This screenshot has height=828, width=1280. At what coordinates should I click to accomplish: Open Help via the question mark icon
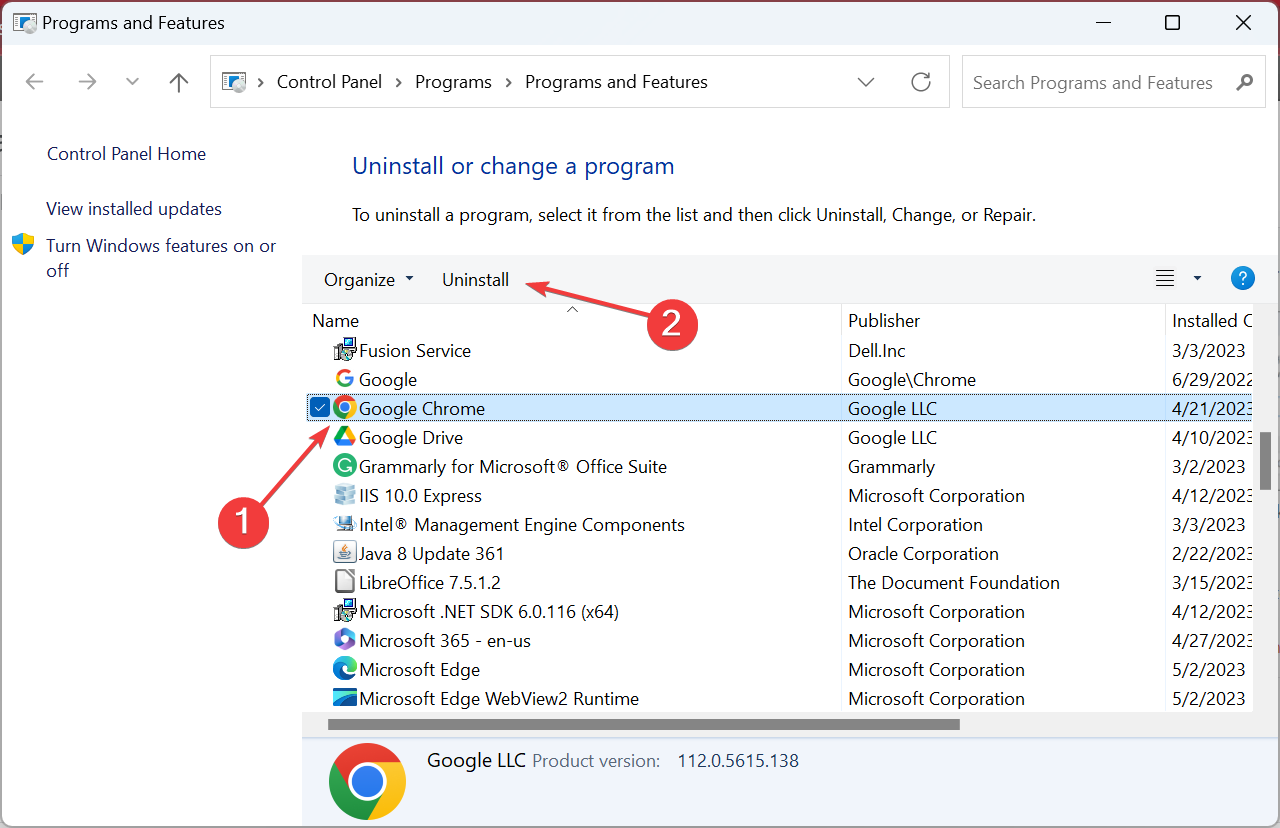pyautogui.click(x=1242, y=278)
